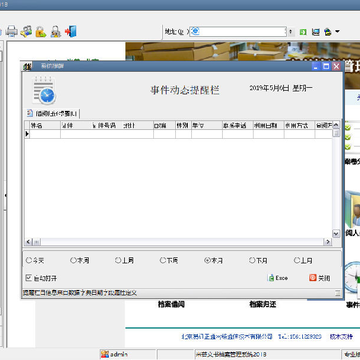
Task: Click the date text 2019年5月6日 星期一
Action: pos(281,88)
